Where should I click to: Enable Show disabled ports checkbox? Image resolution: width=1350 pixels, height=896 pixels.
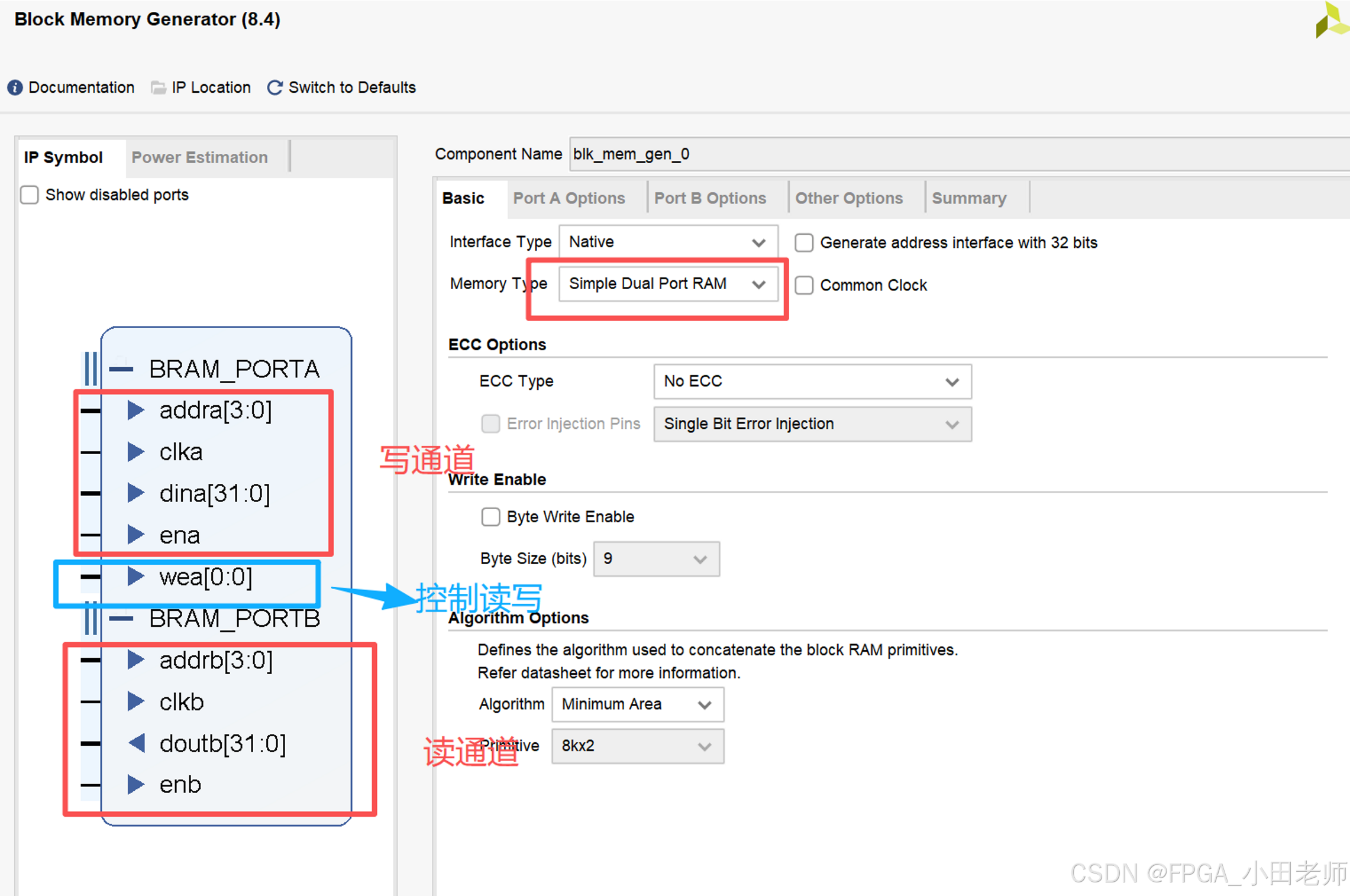(x=30, y=195)
